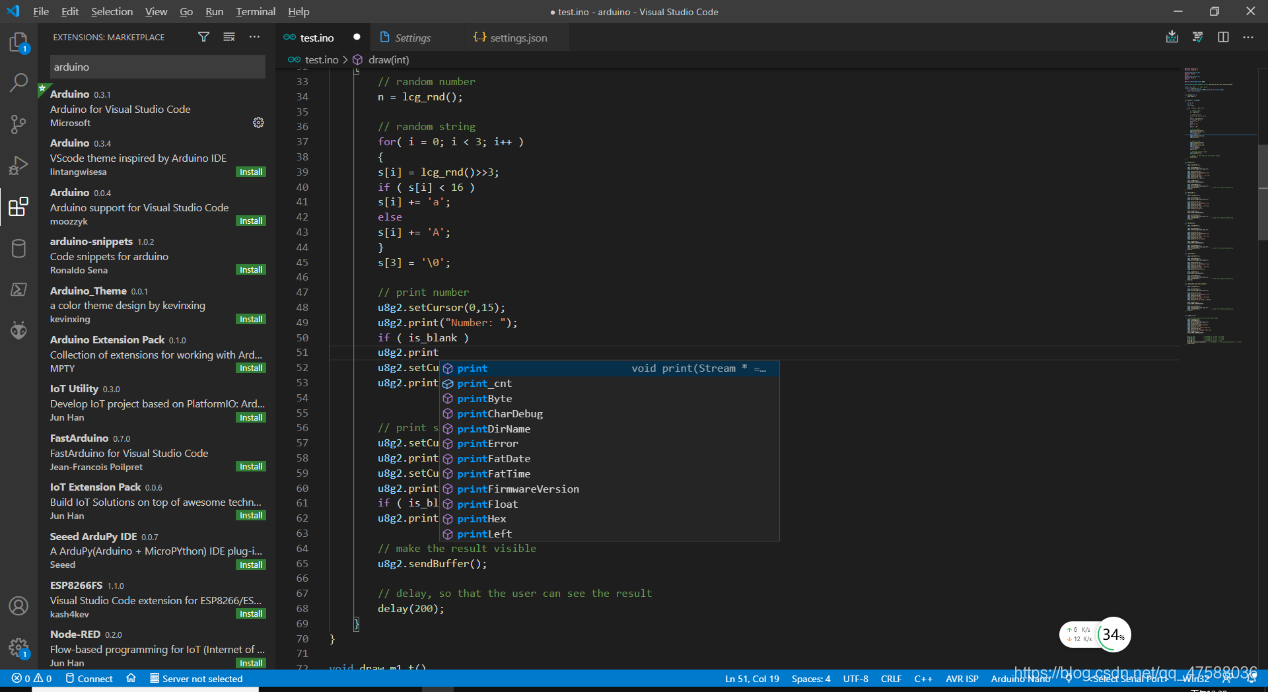This screenshot has height=692, width=1268.
Task: Click the extension search box containing arduino
Action: [x=157, y=67]
